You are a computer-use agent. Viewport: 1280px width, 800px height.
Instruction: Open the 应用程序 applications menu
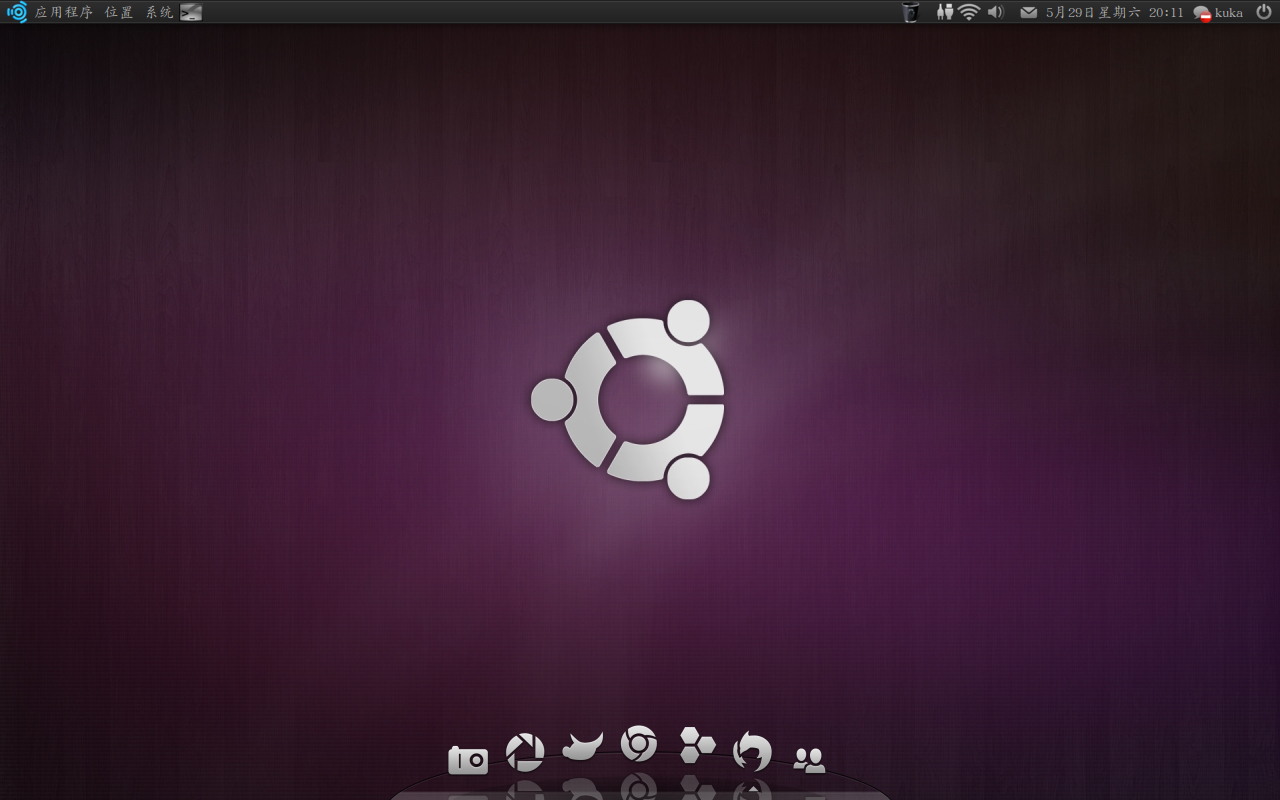tap(64, 12)
